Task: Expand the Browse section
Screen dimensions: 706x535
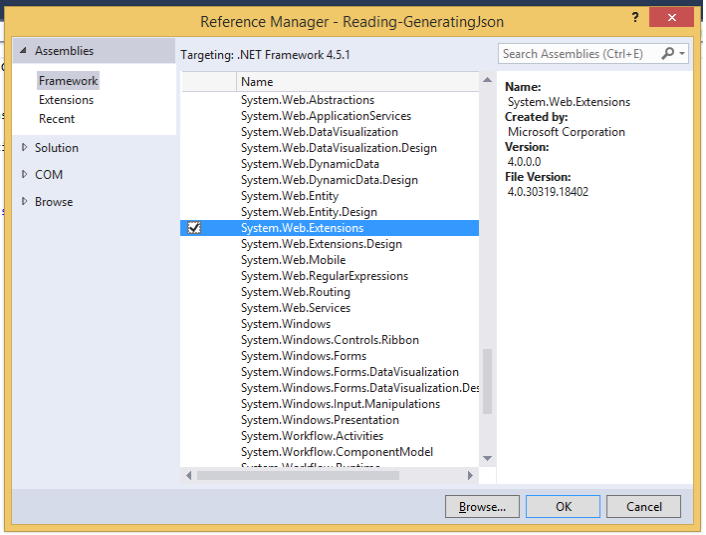Action: (x=25, y=202)
